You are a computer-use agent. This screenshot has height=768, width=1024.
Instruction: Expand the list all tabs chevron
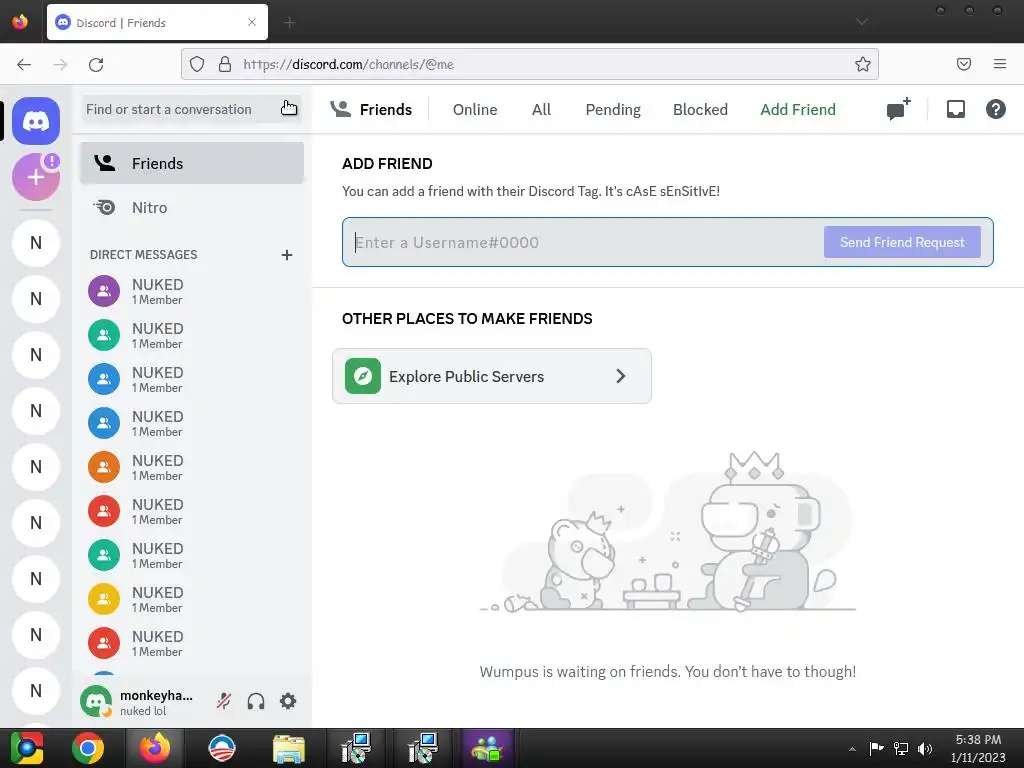click(x=862, y=22)
